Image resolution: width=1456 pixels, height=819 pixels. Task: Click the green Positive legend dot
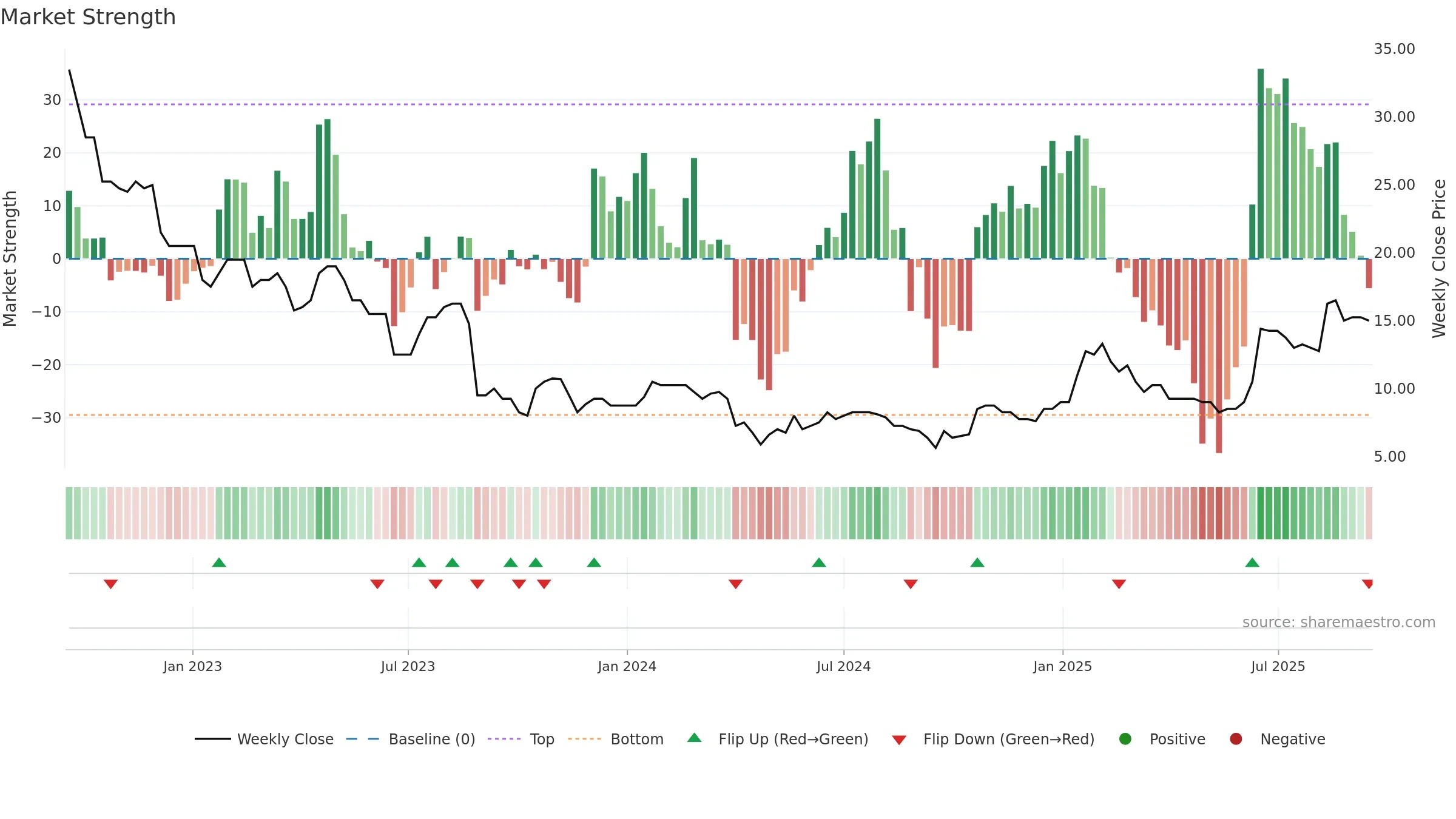(x=1125, y=739)
